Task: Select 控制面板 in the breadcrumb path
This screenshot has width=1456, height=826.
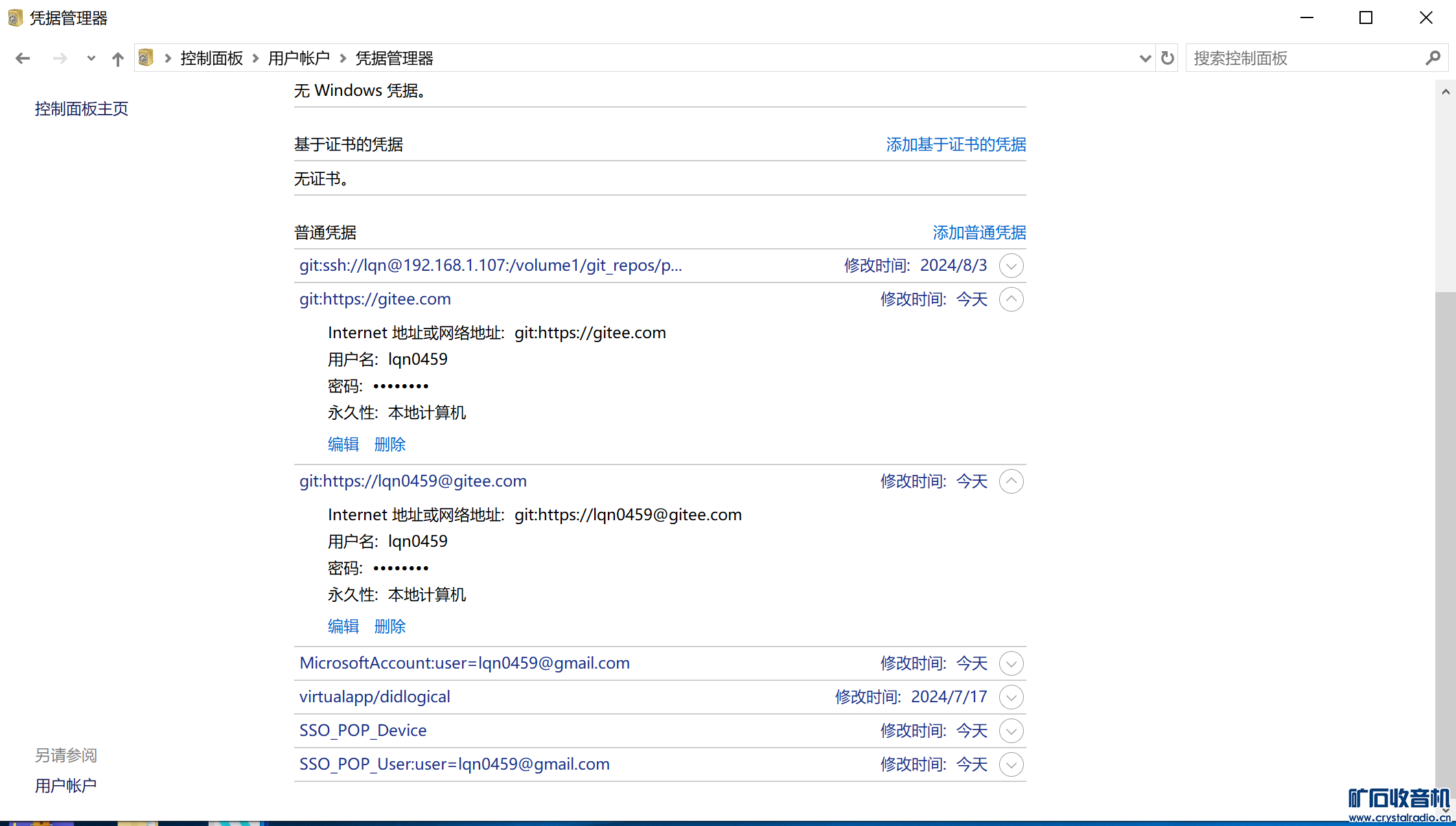Action: [x=211, y=59]
